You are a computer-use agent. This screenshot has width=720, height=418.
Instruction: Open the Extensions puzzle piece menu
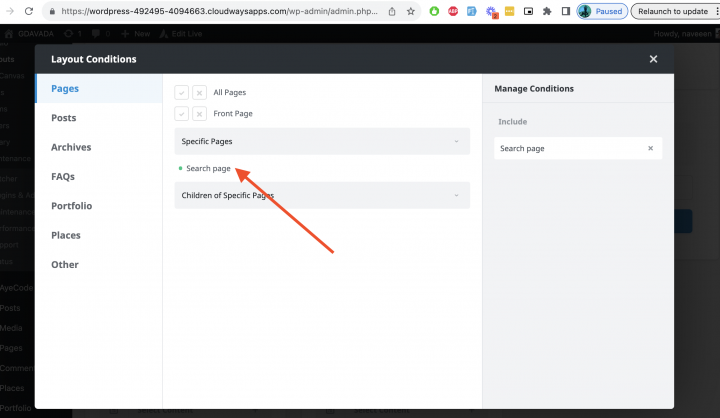(547, 11)
